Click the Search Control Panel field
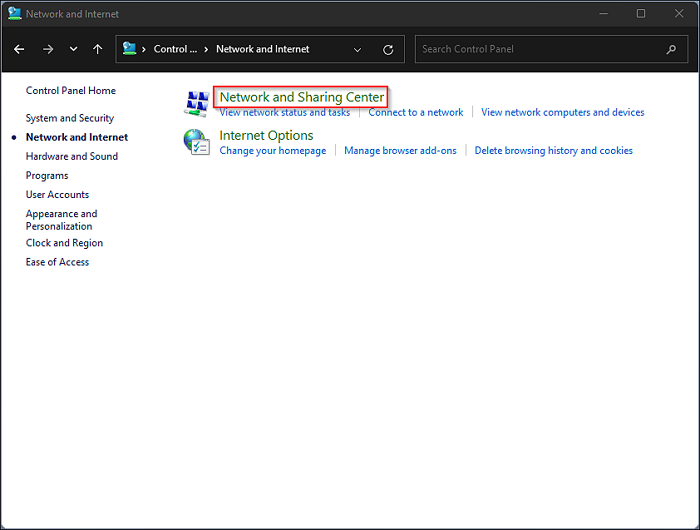 [x=540, y=49]
